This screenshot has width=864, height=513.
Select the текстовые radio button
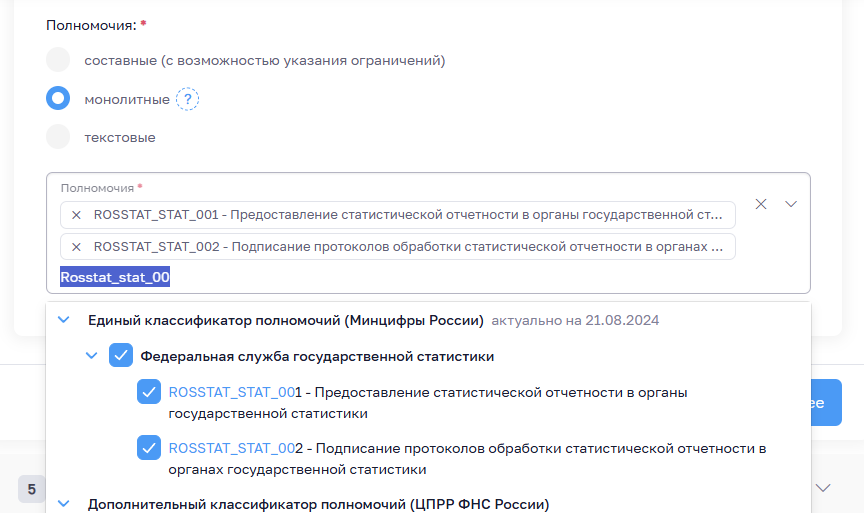58,136
